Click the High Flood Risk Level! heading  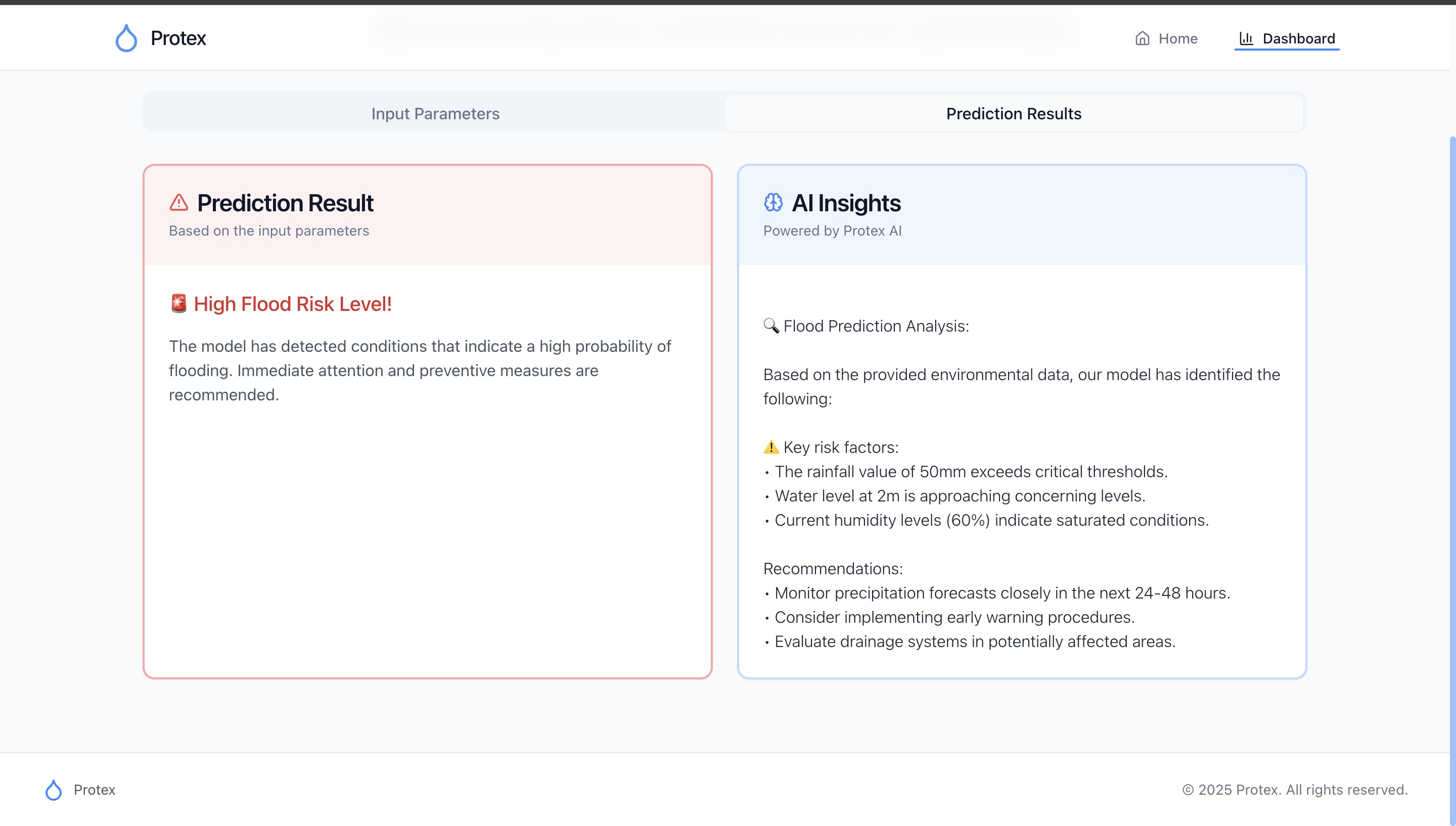293,303
